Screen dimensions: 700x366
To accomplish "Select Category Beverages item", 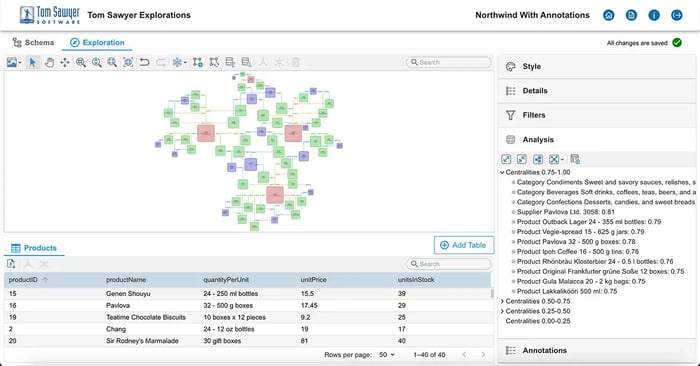I will click(606, 192).
